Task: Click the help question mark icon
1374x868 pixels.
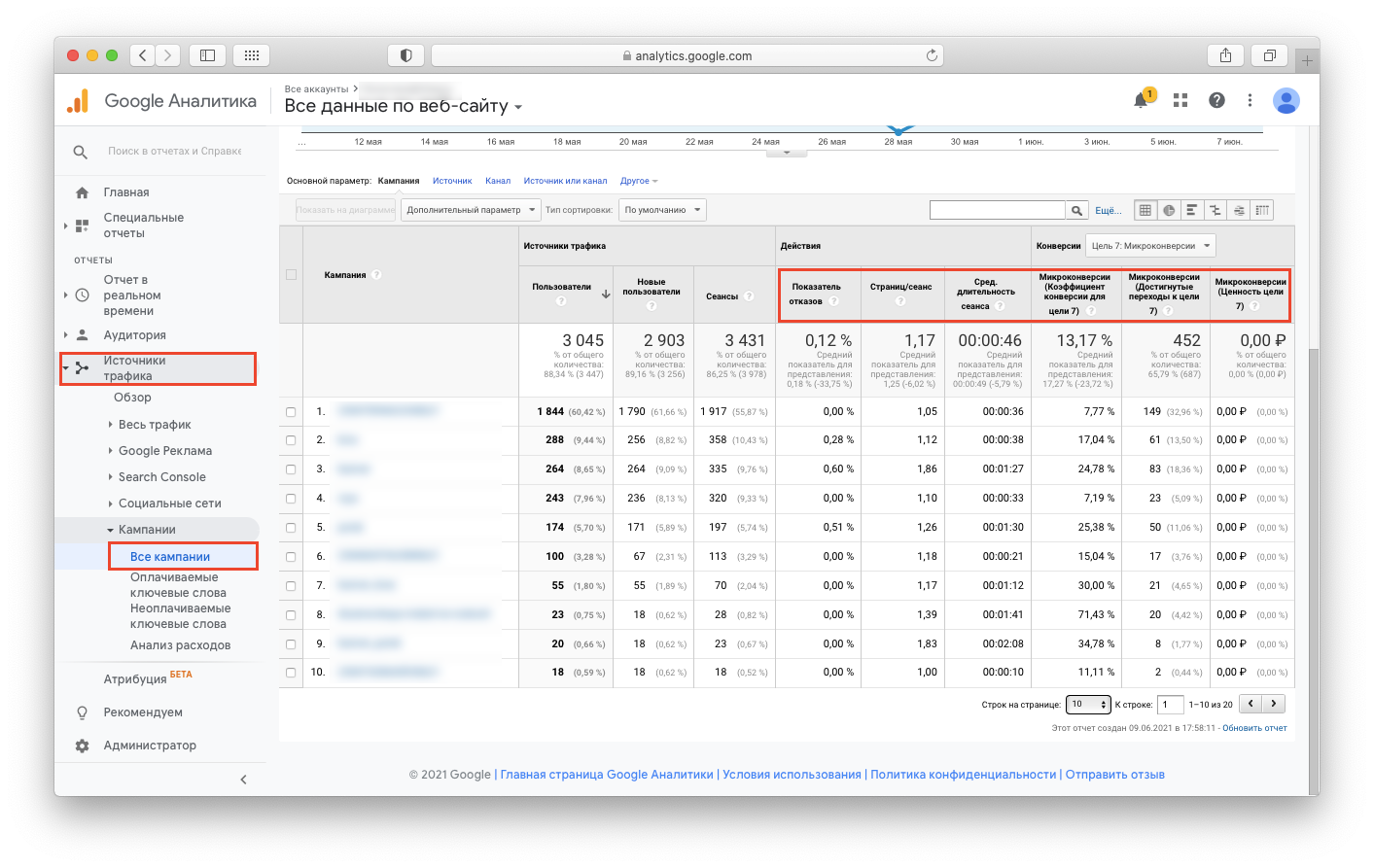Action: click(x=1216, y=100)
